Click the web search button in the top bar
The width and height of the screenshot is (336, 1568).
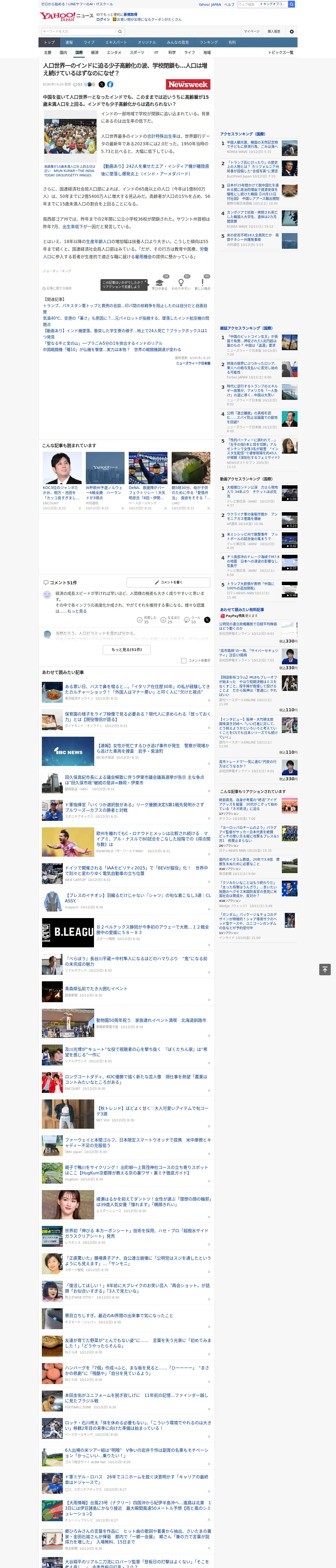(x=292, y=4)
